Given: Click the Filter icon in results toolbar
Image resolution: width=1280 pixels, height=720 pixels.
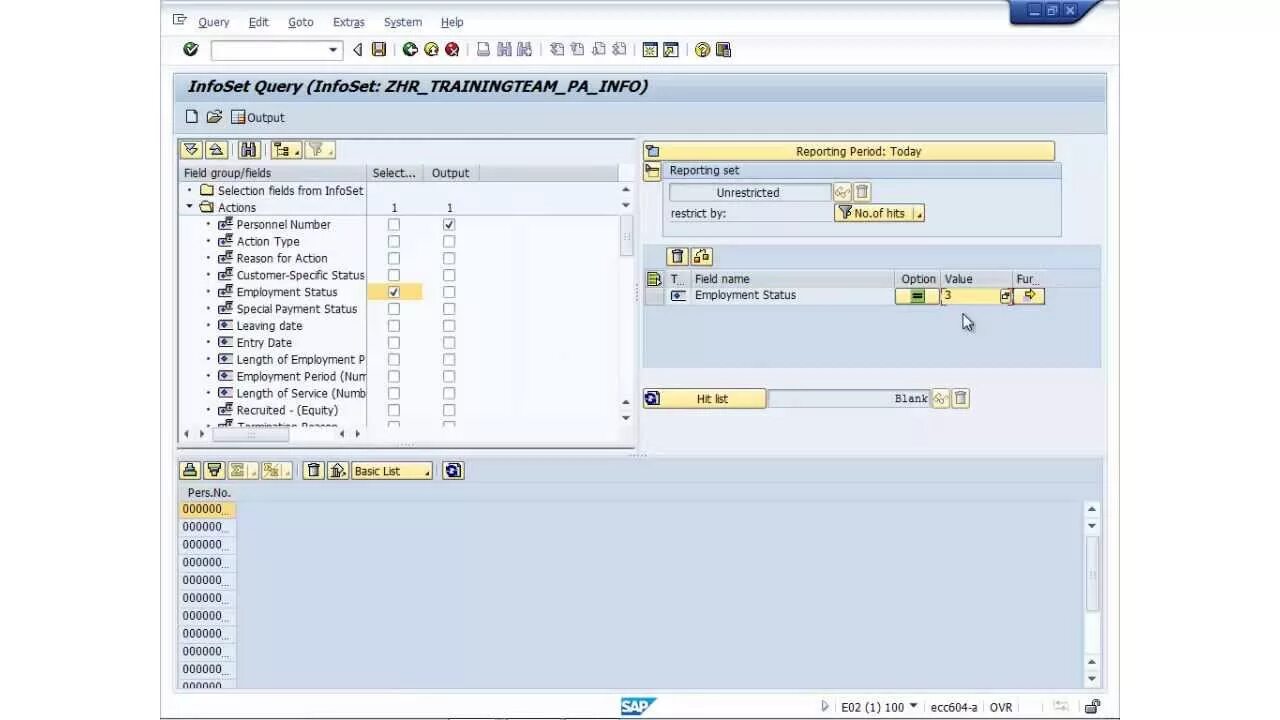Looking at the screenshot, I should click(x=213, y=471).
